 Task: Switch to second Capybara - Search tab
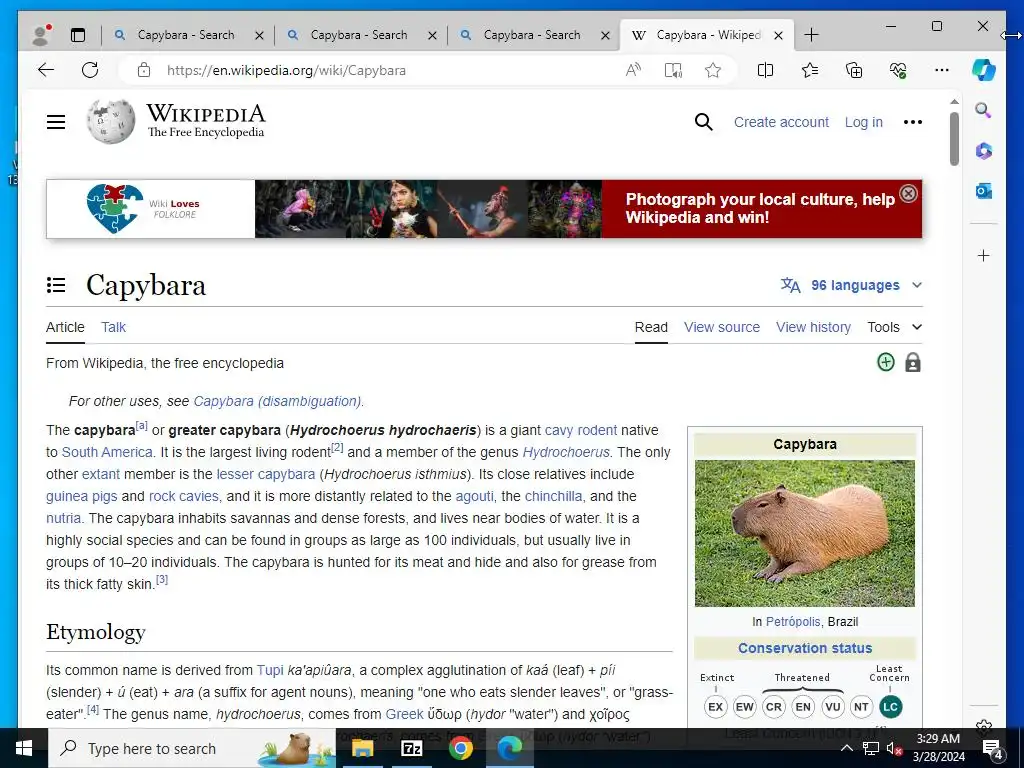pyautogui.click(x=359, y=35)
